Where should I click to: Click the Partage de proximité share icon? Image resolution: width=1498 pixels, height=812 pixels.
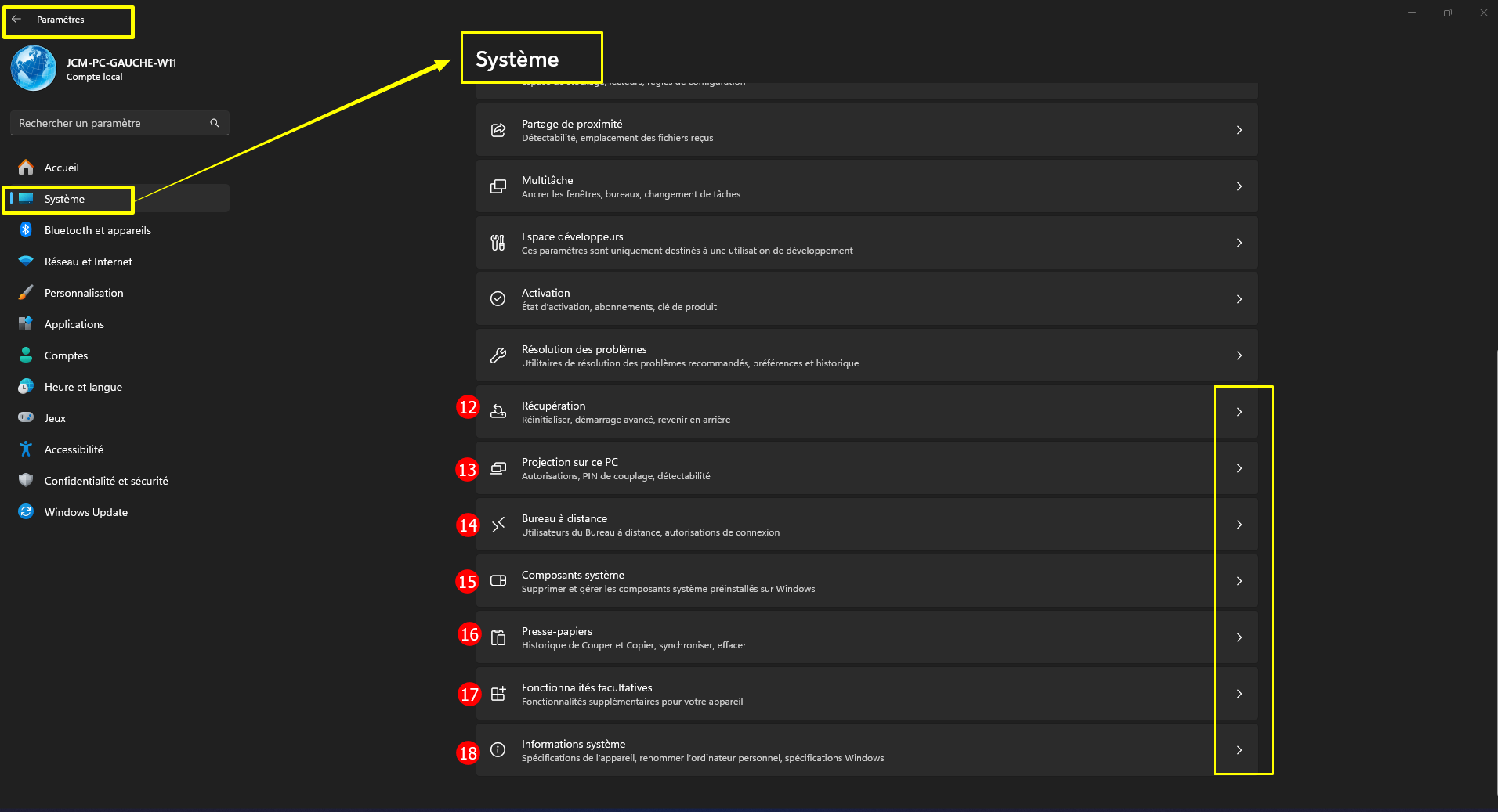point(498,130)
